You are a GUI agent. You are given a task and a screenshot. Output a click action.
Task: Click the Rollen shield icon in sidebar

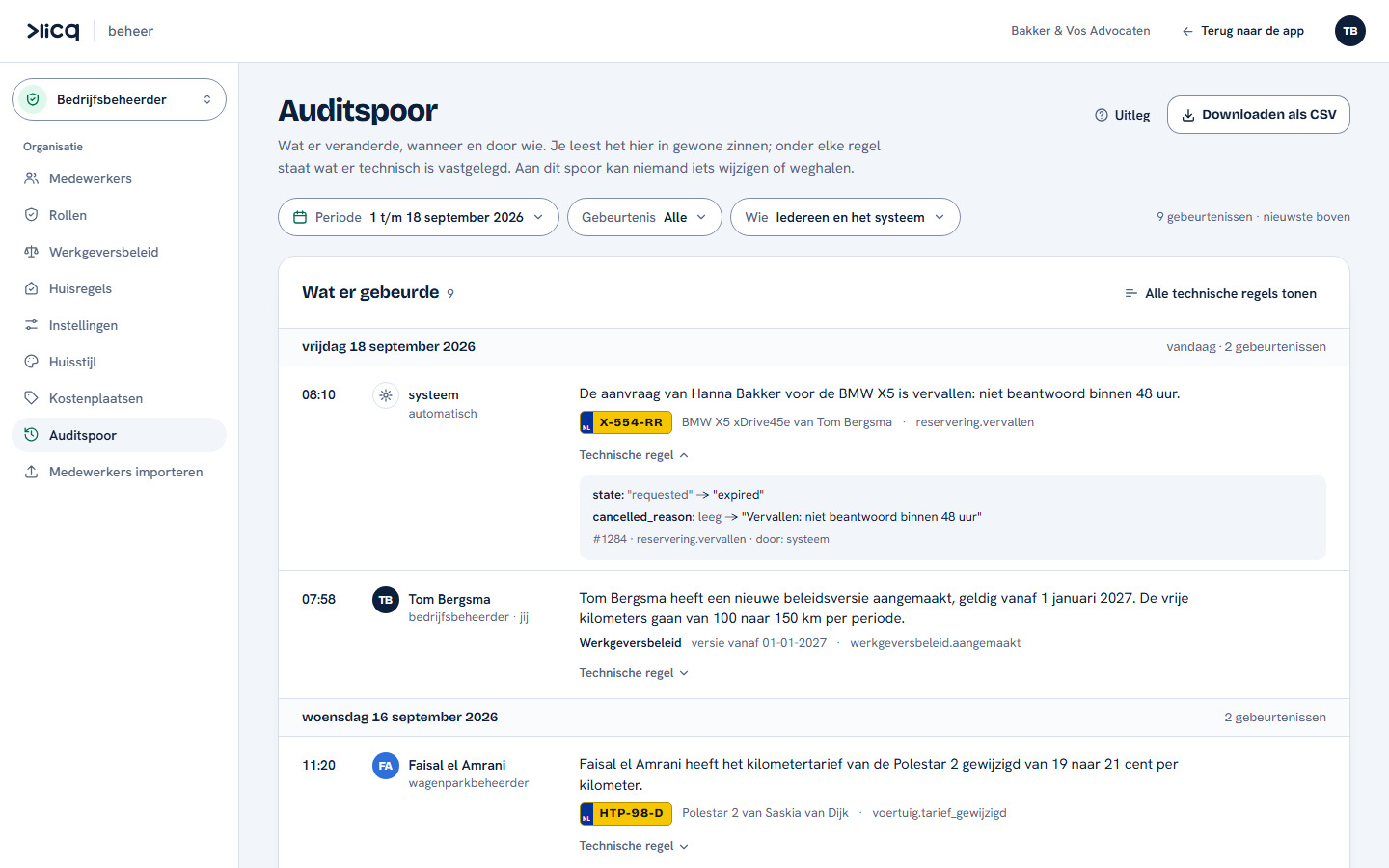click(x=32, y=215)
